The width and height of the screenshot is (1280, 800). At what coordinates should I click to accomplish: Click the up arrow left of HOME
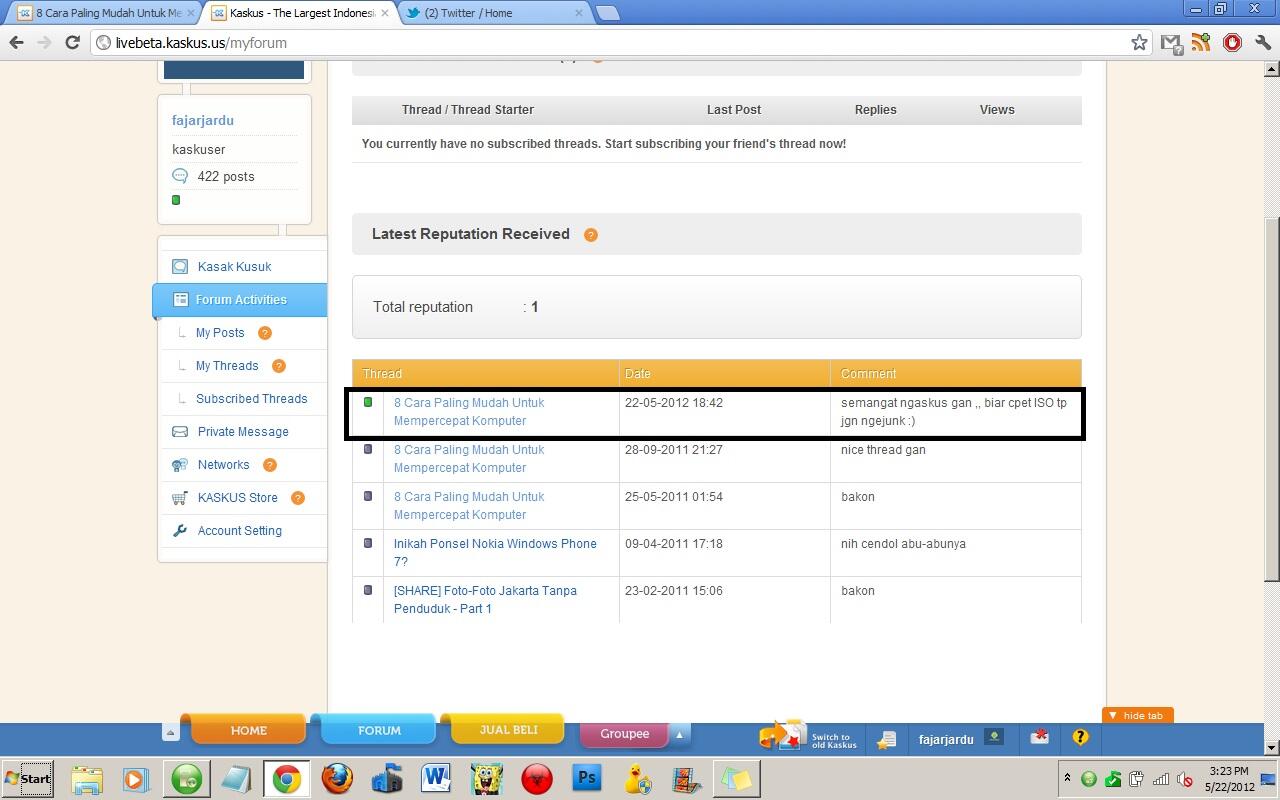pyautogui.click(x=170, y=732)
